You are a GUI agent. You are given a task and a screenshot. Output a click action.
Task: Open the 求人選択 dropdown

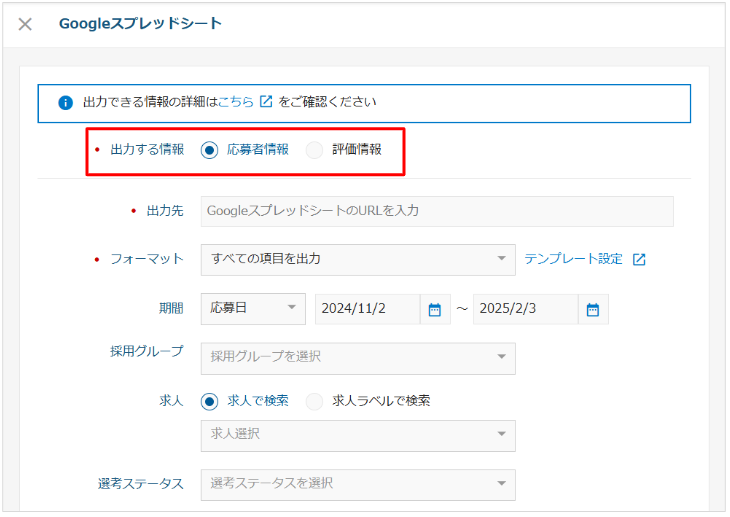pyautogui.click(x=358, y=435)
